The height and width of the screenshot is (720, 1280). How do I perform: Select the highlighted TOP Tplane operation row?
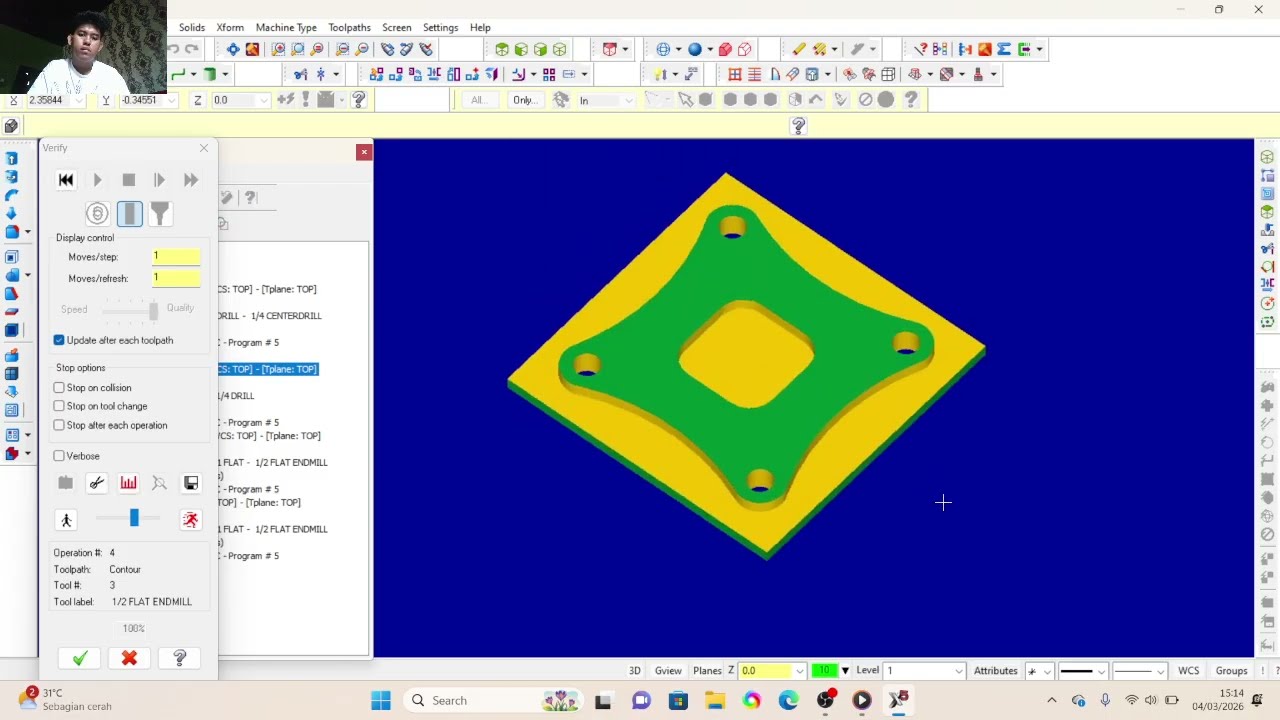(x=268, y=369)
